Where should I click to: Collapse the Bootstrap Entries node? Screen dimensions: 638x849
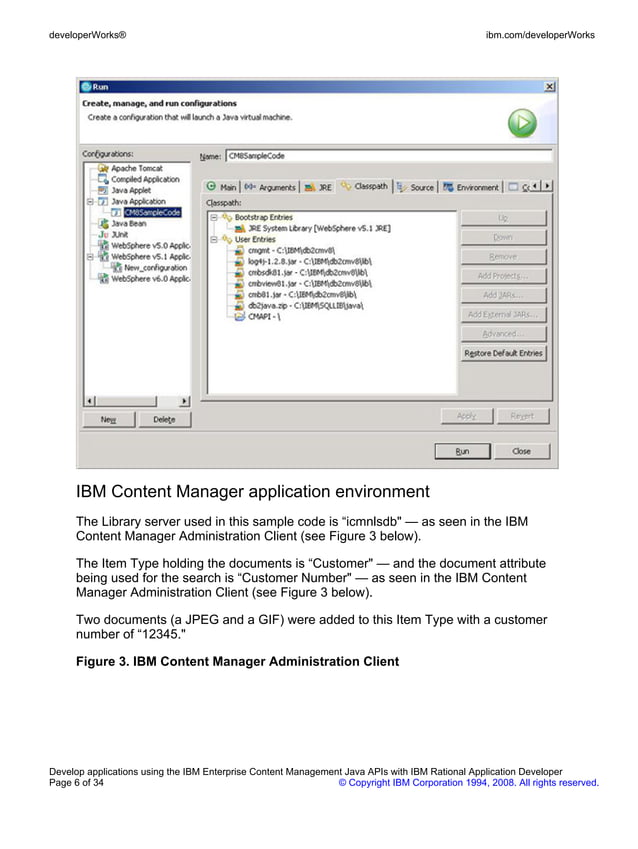(x=214, y=217)
